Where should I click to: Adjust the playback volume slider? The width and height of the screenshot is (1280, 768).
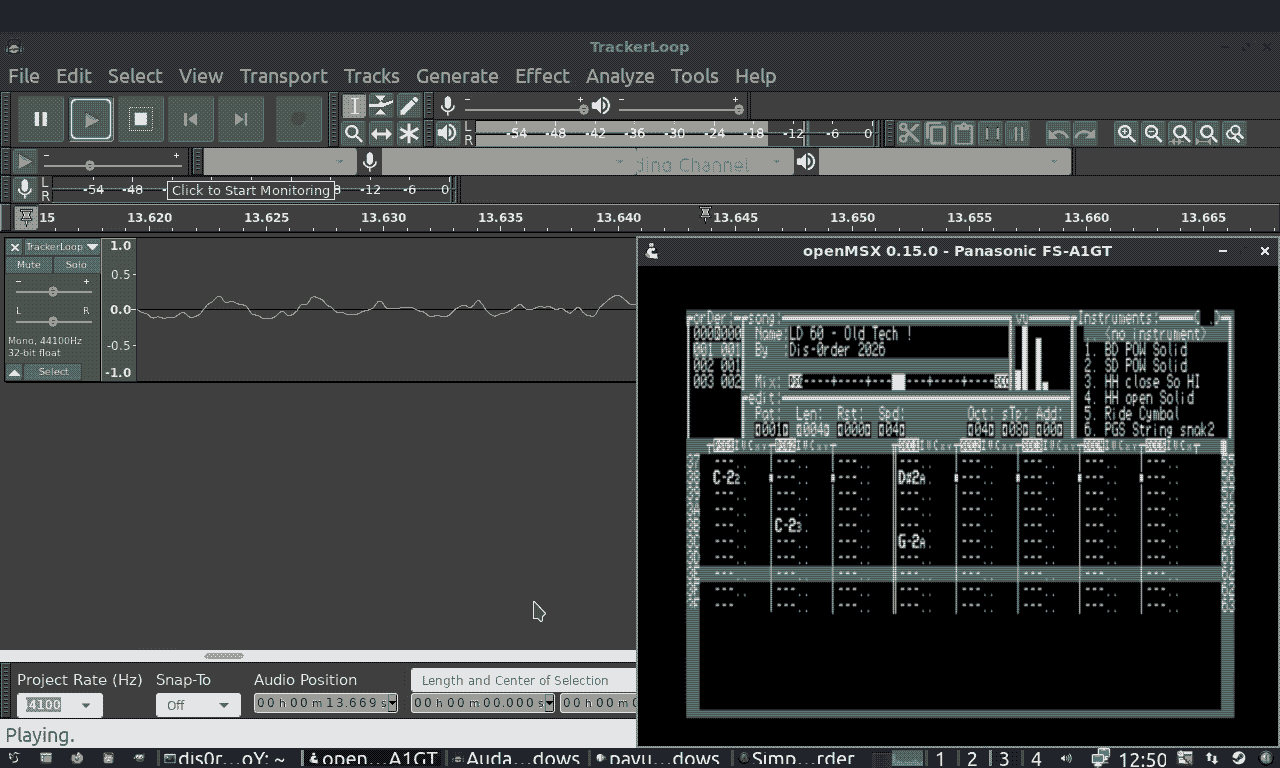pyautogui.click(x=680, y=106)
